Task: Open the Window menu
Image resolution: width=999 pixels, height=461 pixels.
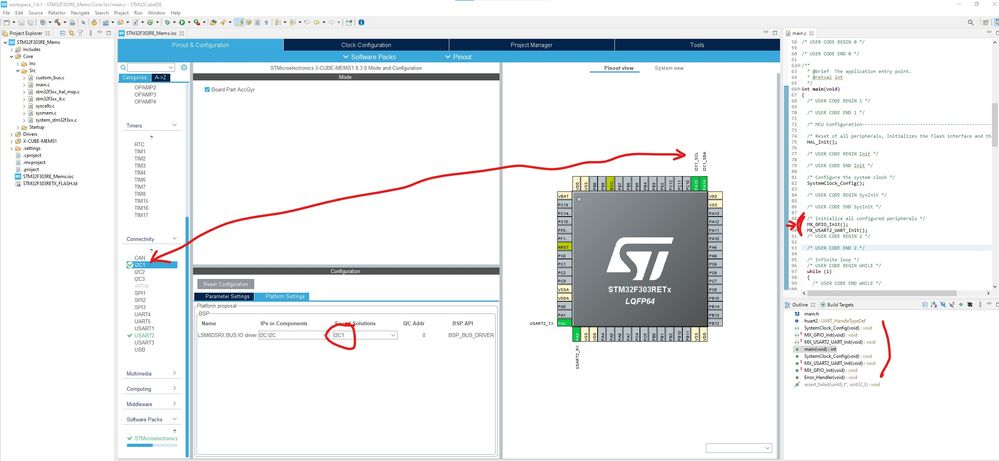Action: pos(156,13)
